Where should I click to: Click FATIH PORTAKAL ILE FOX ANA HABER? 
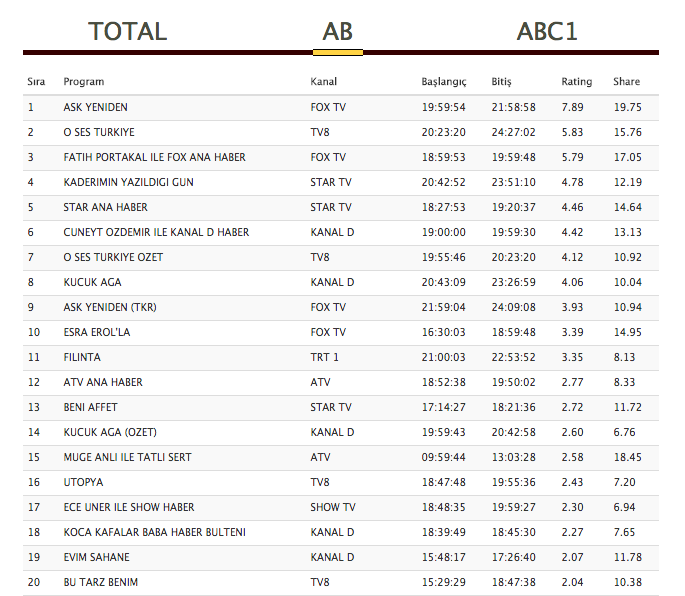[x=155, y=157]
